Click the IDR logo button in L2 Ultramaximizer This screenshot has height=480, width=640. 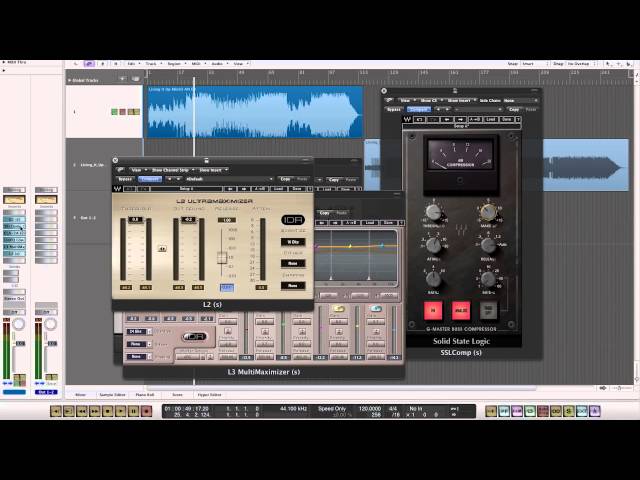[x=293, y=220]
